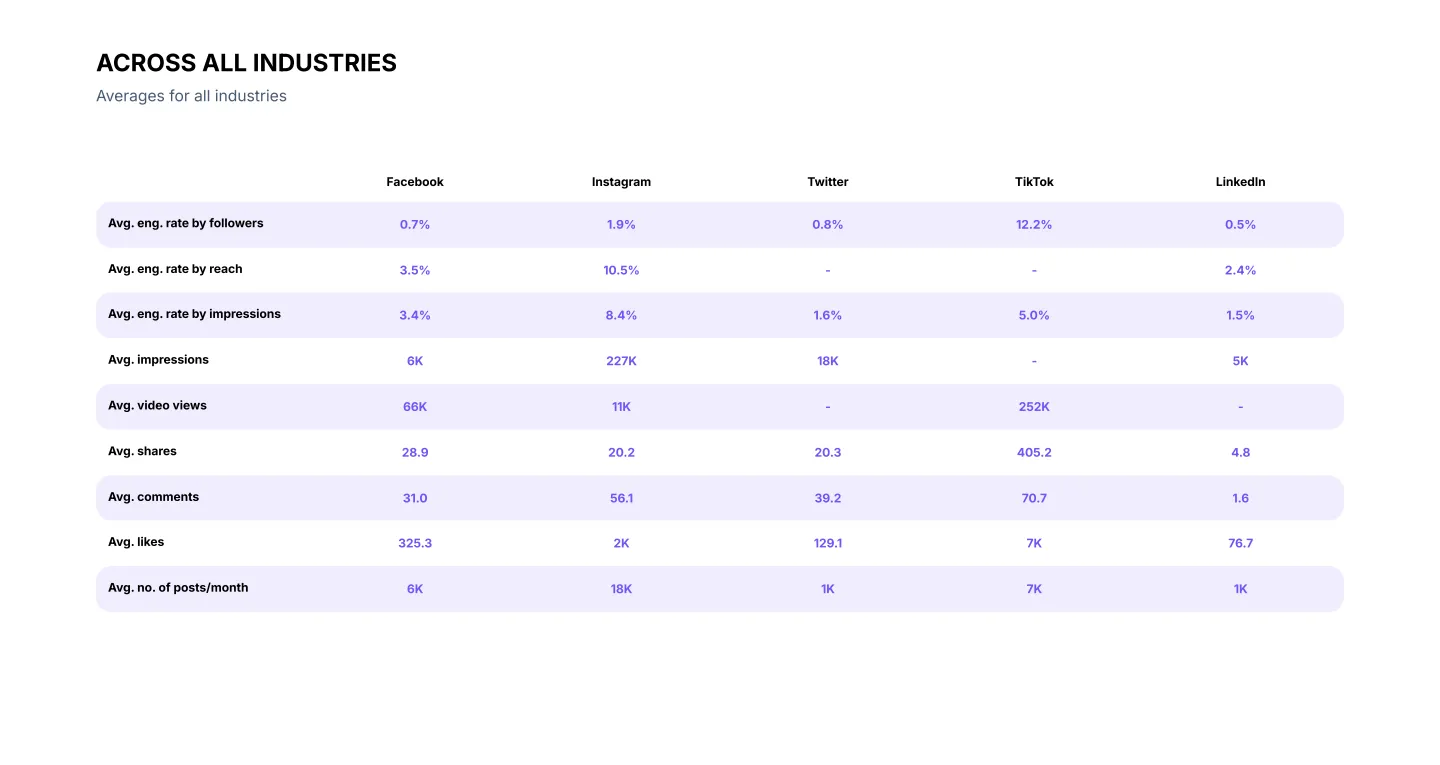
Task: Click the "ACROSS ALL INDUSTRIES" heading
Action: coord(246,63)
